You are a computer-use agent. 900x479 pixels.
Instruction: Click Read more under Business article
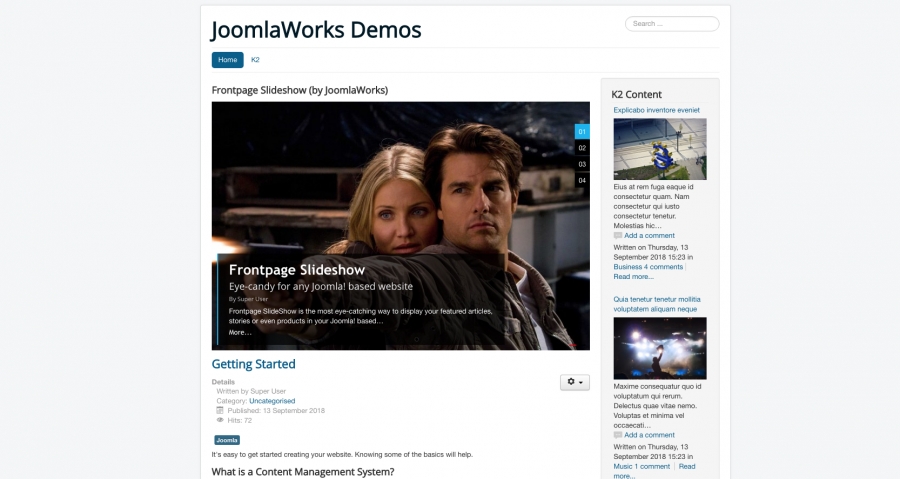(x=633, y=277)
